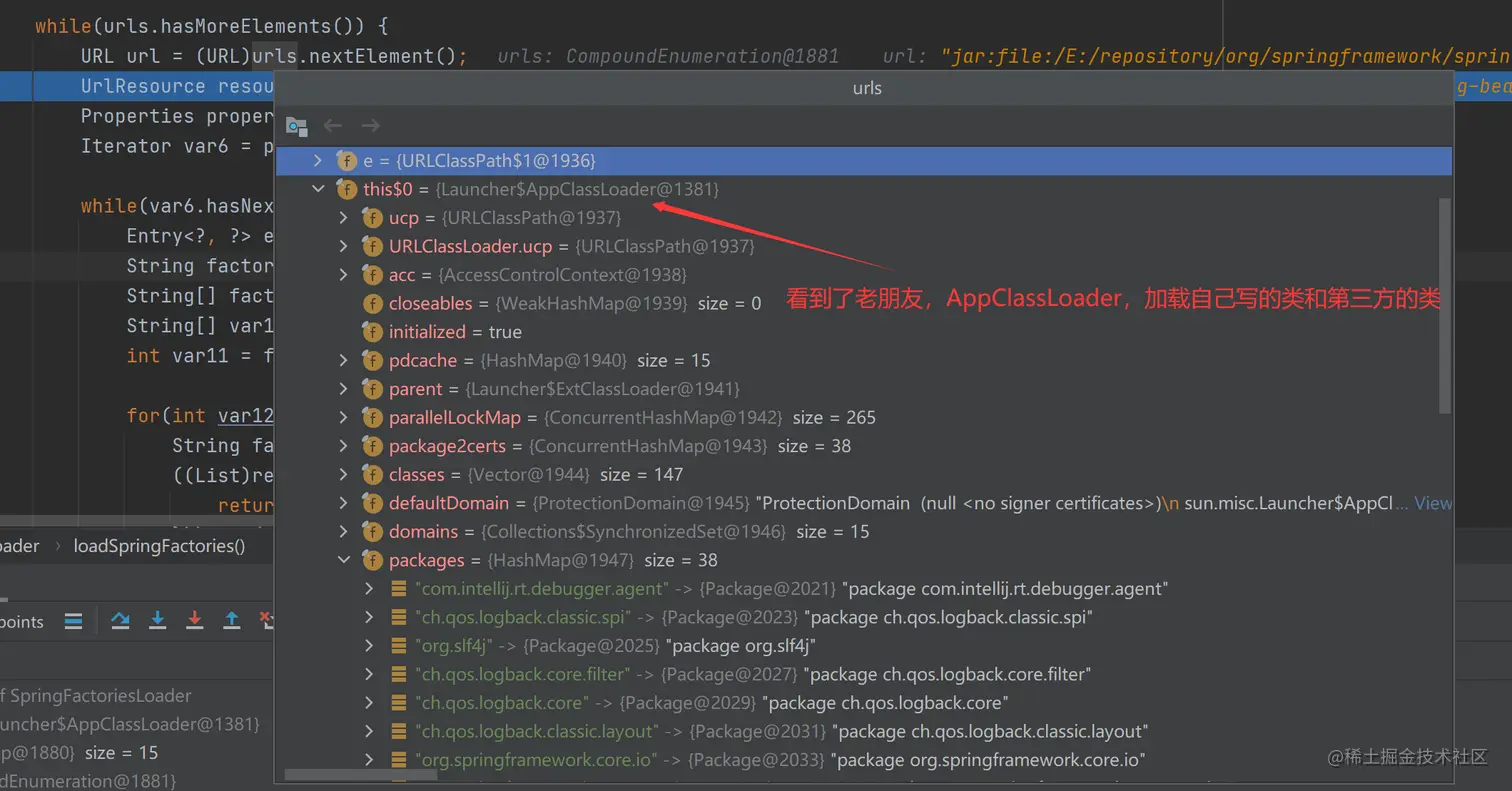
Task: Collapse the this$0 AppClassLoader node
Action: (x=318, y=189)
